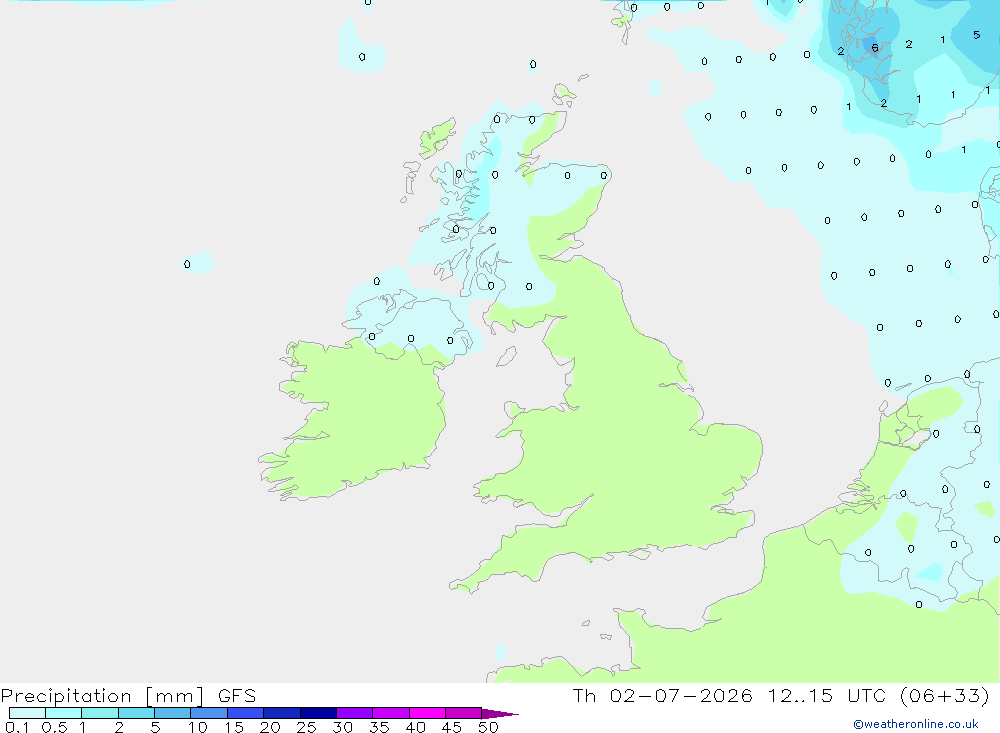The image size is (1000, 733).
Task: Click the '0.1' legend scale label
Action: click(17, 727)
